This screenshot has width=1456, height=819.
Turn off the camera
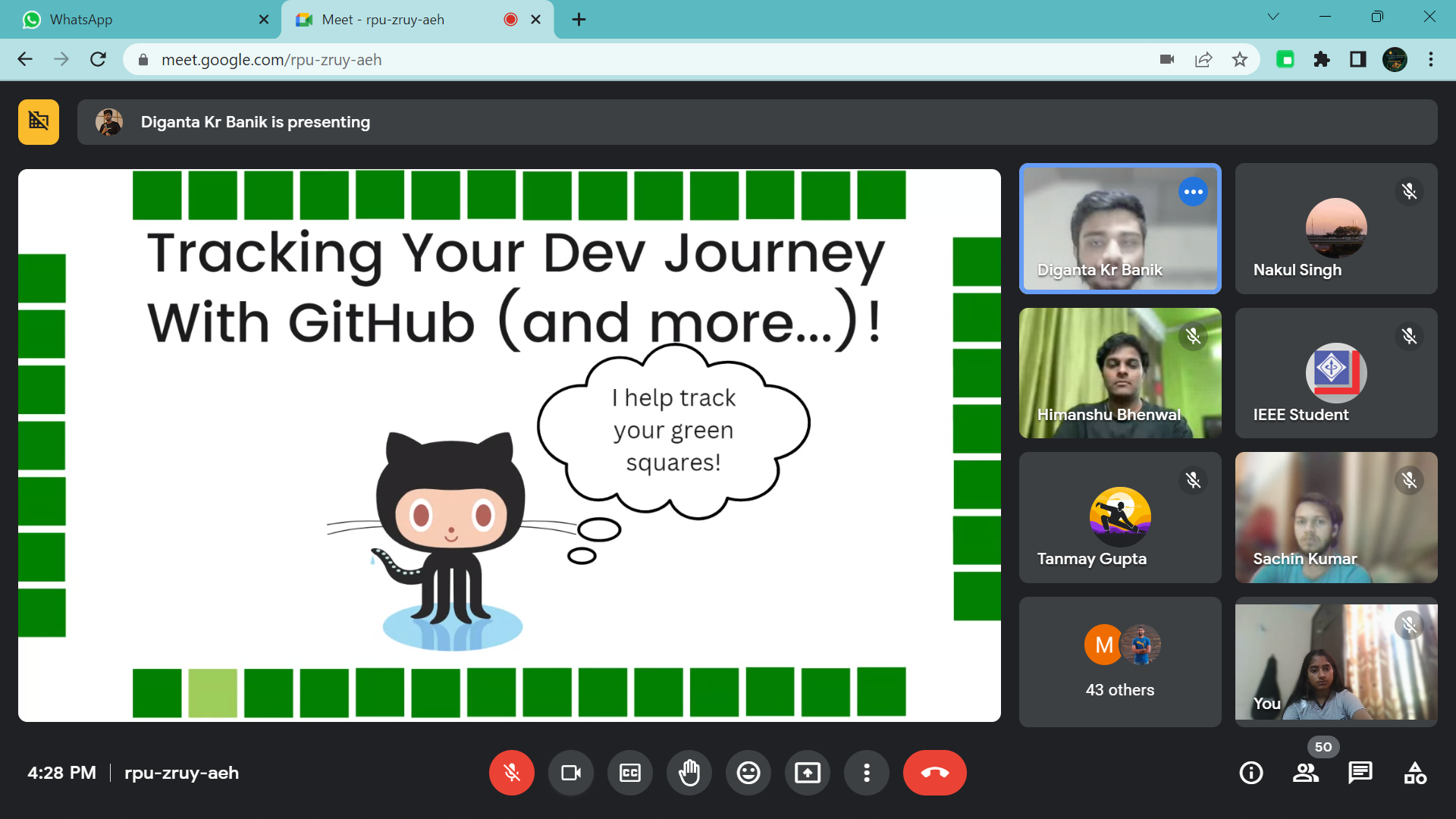[x=571, y=773]
